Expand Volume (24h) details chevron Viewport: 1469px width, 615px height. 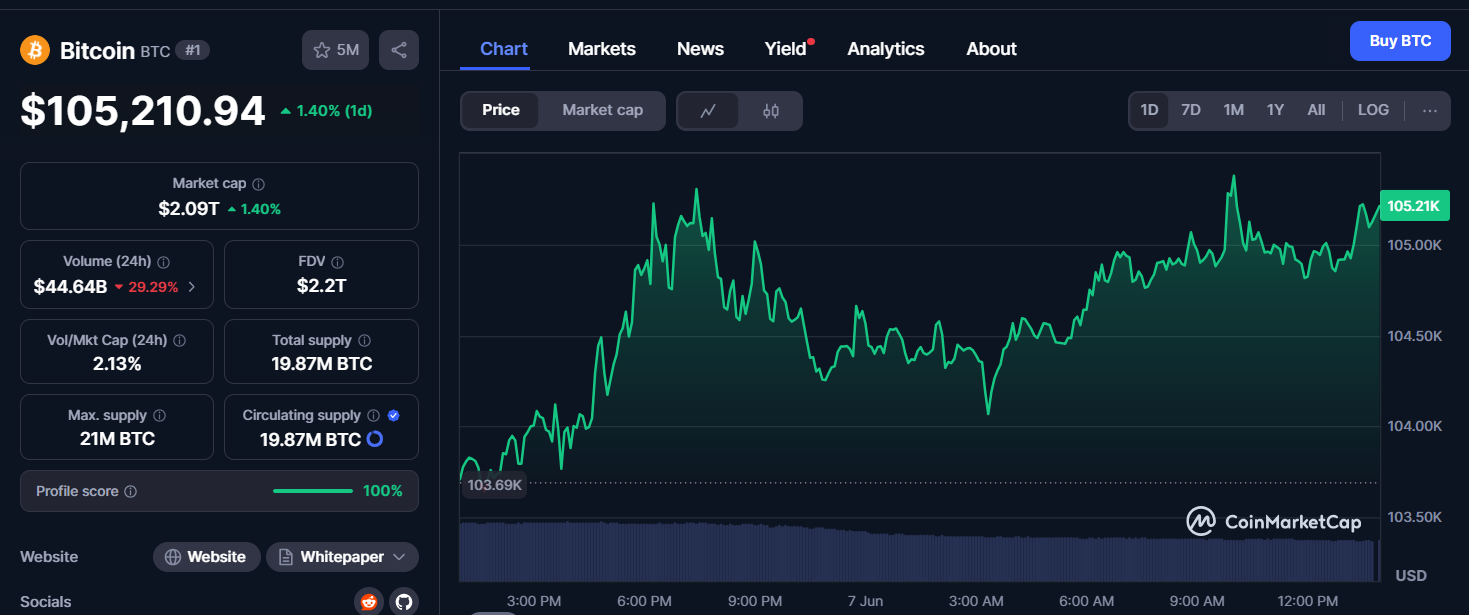click(192, 287)
